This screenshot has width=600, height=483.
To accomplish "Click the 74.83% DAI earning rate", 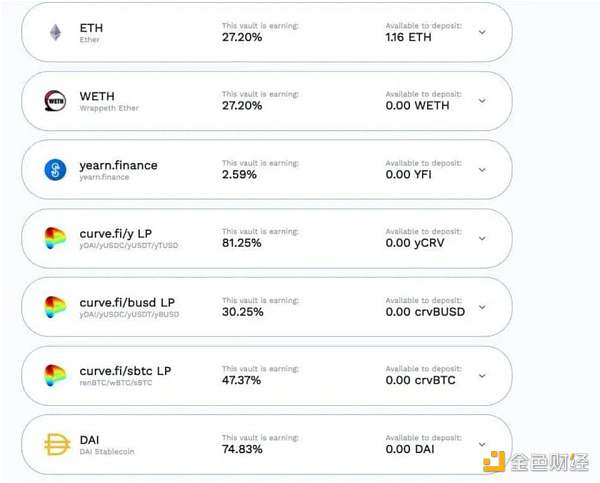I will pyautogui.click(x=240, y=450).
